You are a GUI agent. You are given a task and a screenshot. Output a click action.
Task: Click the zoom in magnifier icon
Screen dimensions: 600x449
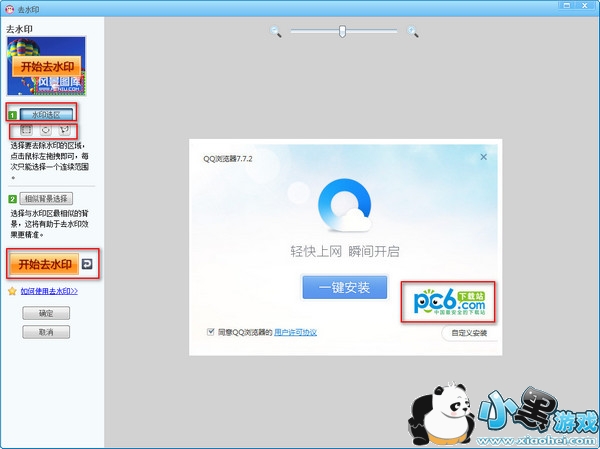click(412, 32)
